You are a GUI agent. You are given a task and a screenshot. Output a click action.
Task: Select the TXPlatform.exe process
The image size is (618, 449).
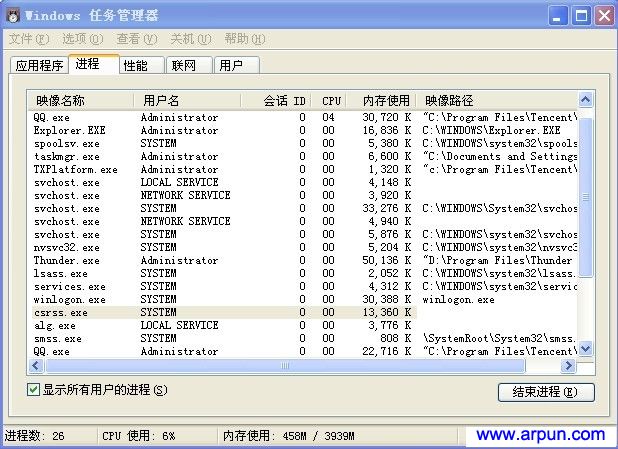(303, 170)
